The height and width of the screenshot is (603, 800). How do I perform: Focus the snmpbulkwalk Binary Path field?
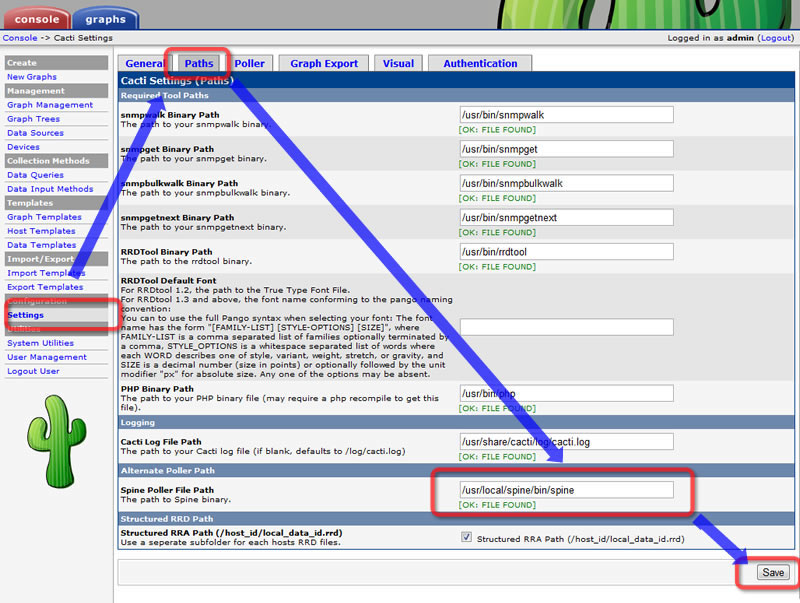[x=566, y=183]
